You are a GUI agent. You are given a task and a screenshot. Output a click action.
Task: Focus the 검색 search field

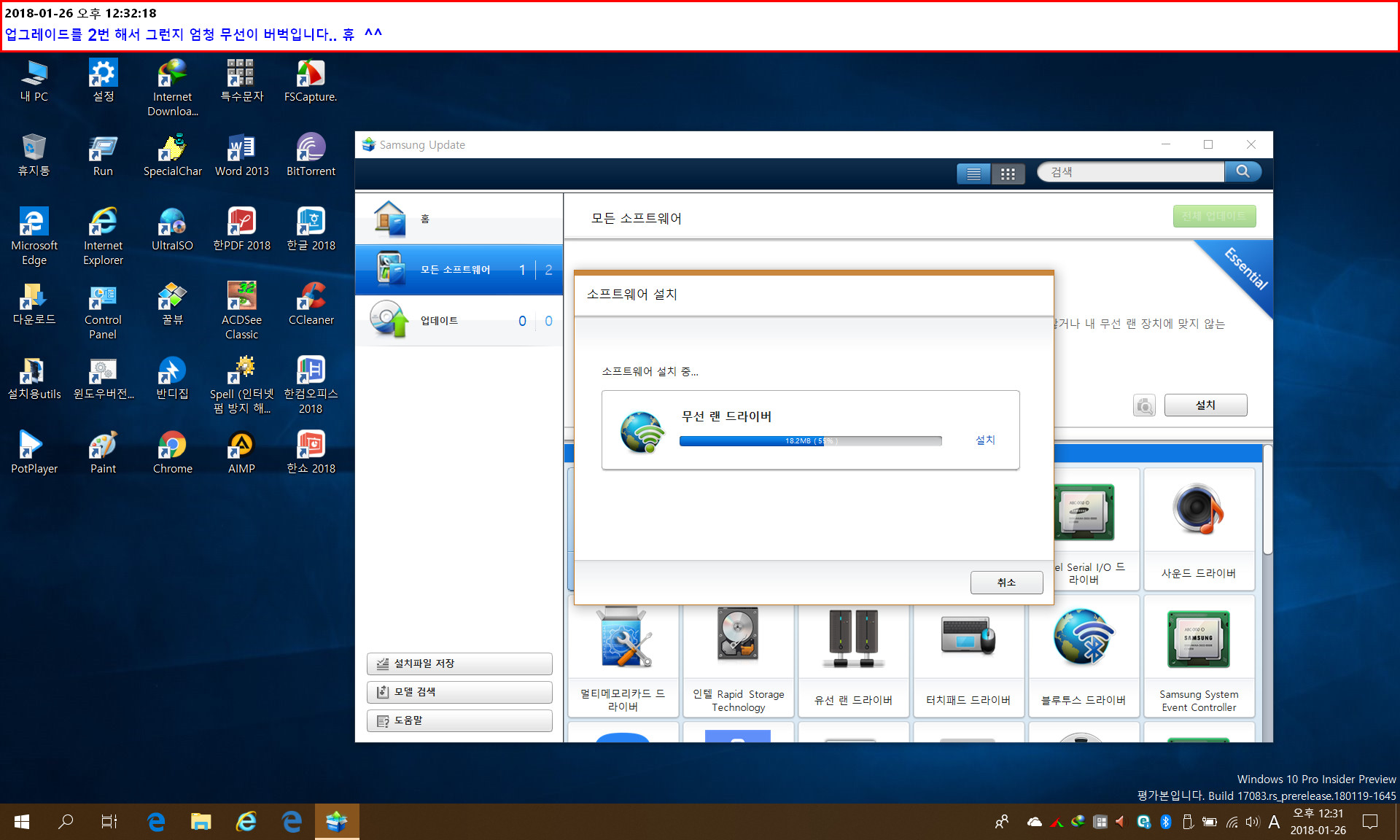pyautogui.click(x=1132, y=172)
